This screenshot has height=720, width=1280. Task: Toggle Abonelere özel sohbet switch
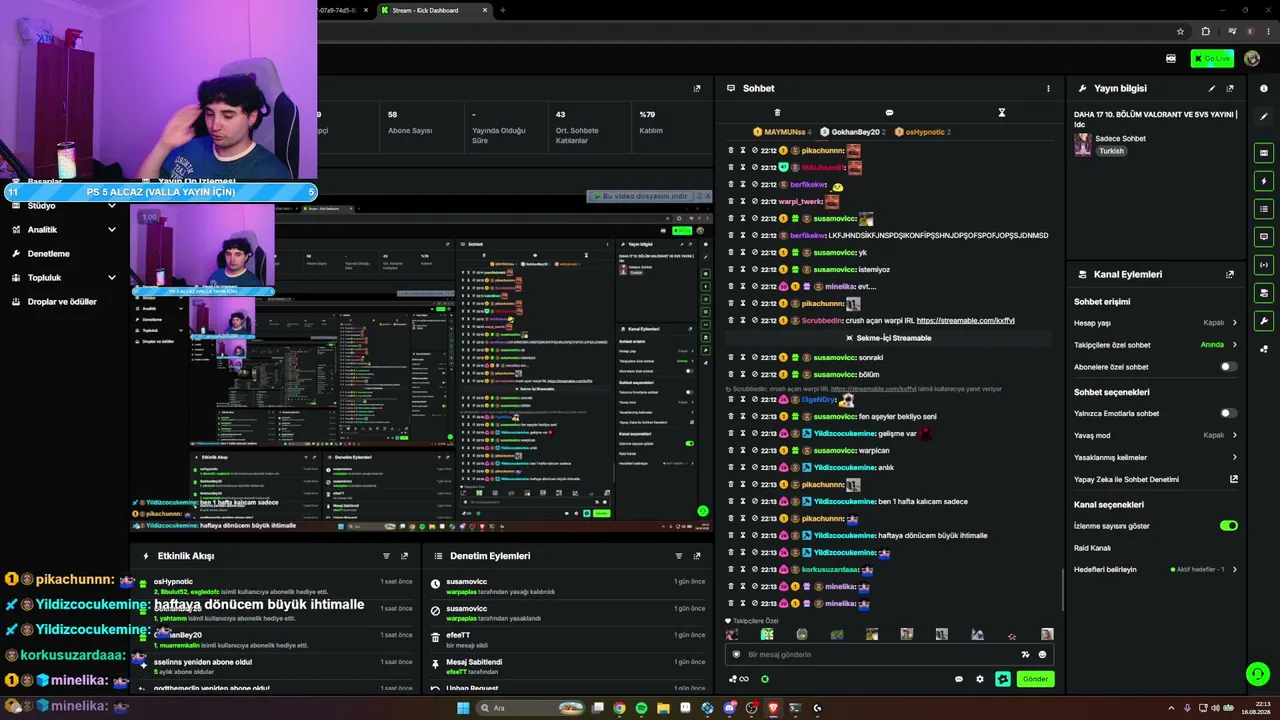[1228, 367]
